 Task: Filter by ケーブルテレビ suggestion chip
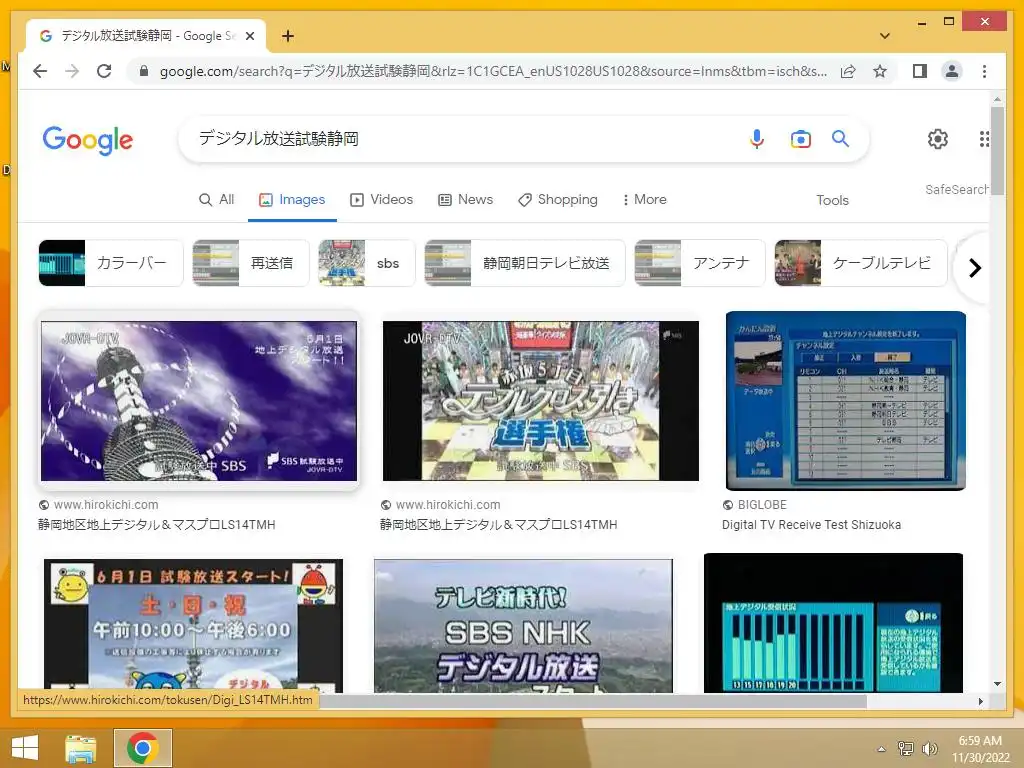(860, 263)
